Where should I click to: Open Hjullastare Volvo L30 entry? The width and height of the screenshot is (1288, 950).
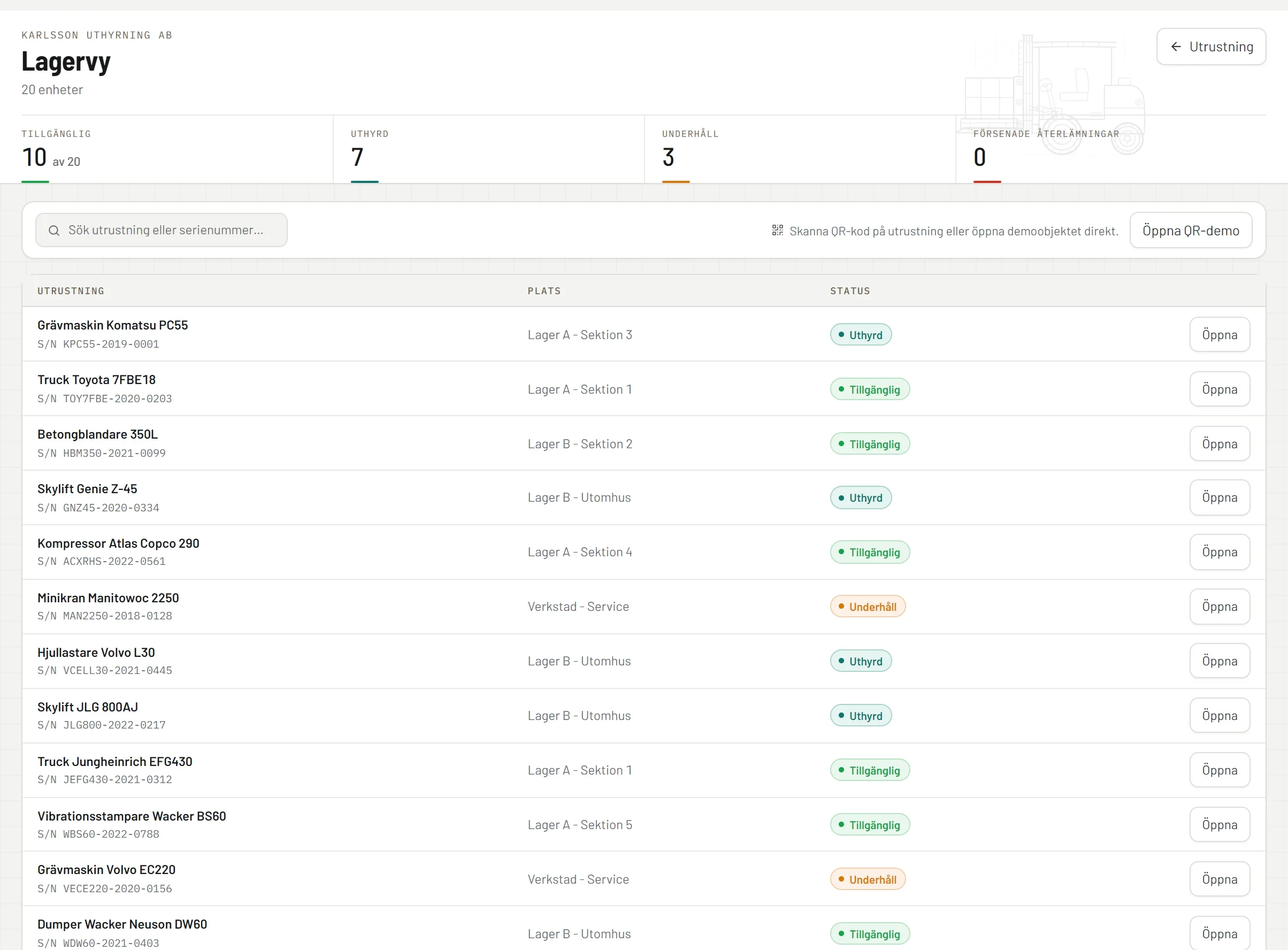1220,661
